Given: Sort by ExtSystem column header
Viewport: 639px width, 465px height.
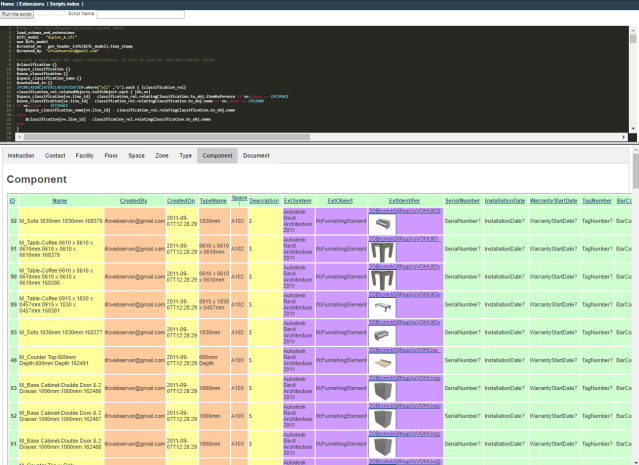Looking at the screenshot, I should click(297, 201).
